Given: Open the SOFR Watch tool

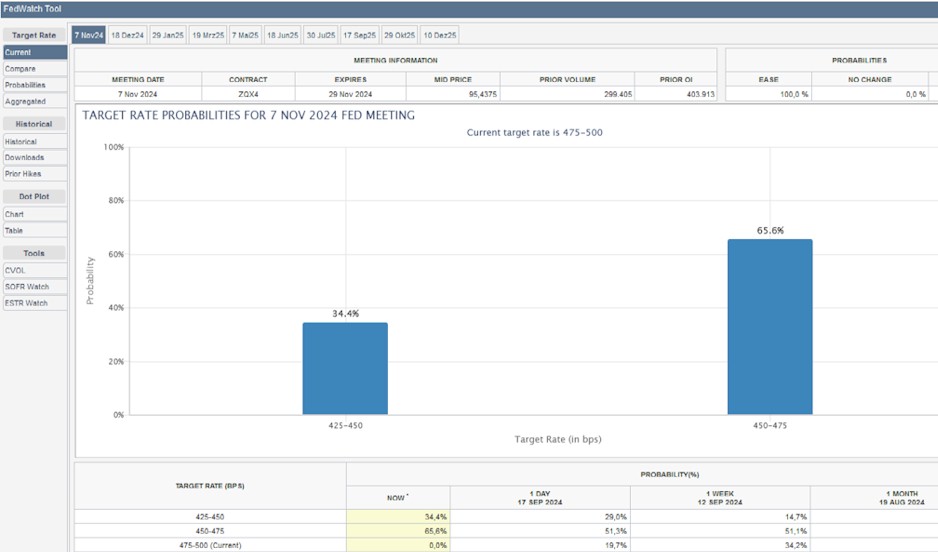Looking at the screenshot, I should coord(35,286).
